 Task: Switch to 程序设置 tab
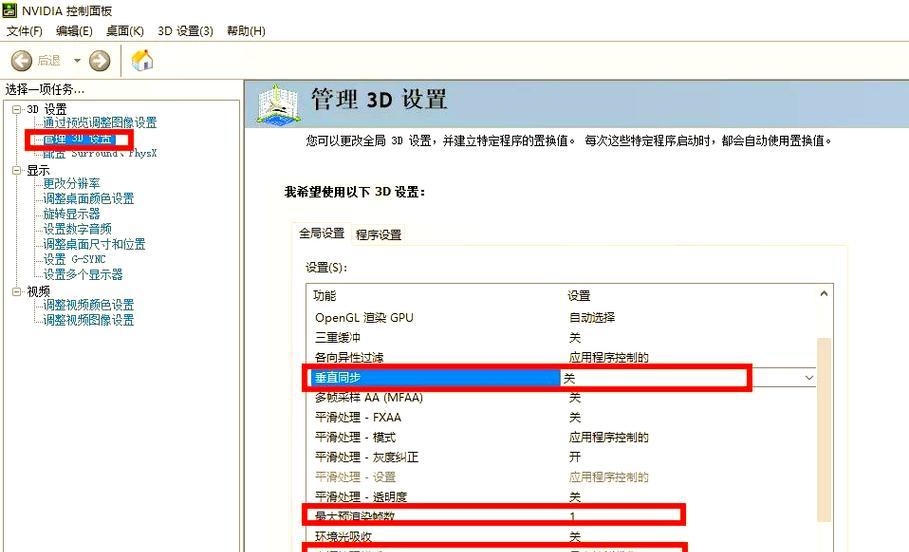[x=379, y=235]
